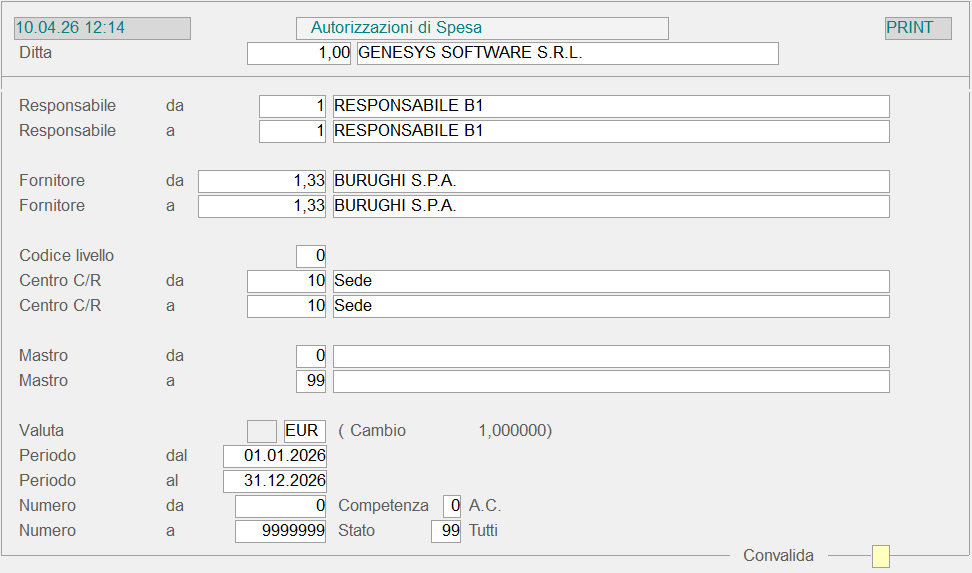Select the Competenza field
Screen dimensions: 972x573
point(452,506)
